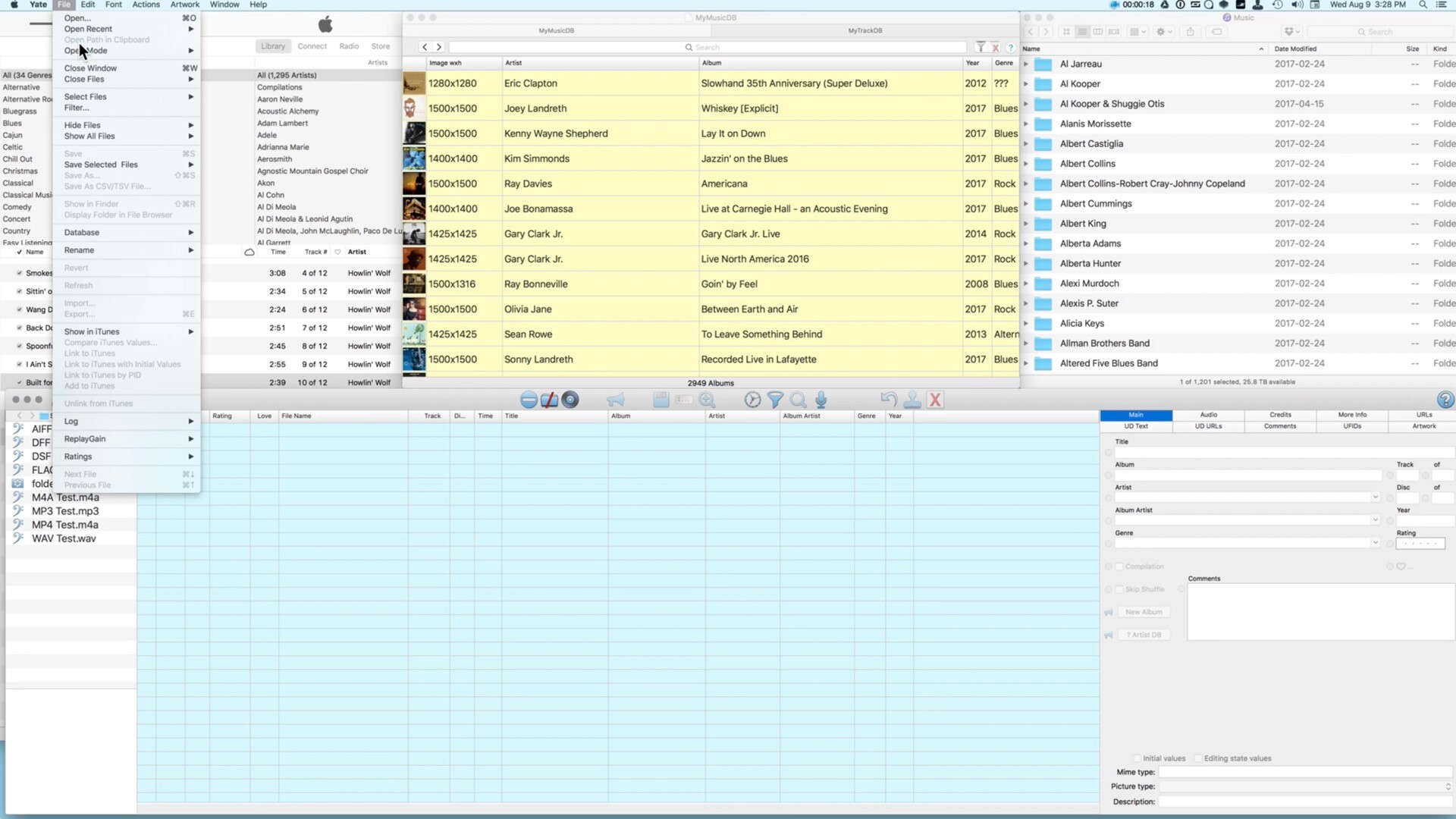The height and width of the screenshot is (819, 1456).
Task: Click the ? Artist DB button
Action: click(x=1144, y=635)
